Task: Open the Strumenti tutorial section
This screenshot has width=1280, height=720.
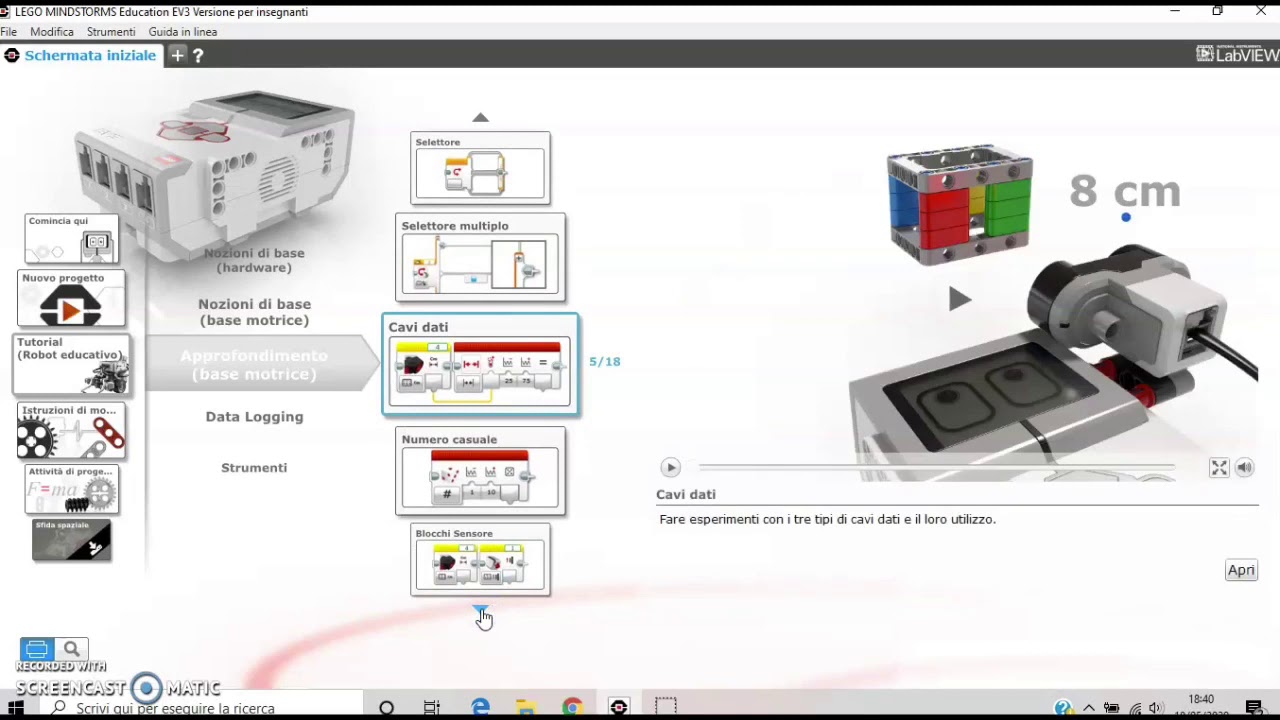Action: pos(254,468)
